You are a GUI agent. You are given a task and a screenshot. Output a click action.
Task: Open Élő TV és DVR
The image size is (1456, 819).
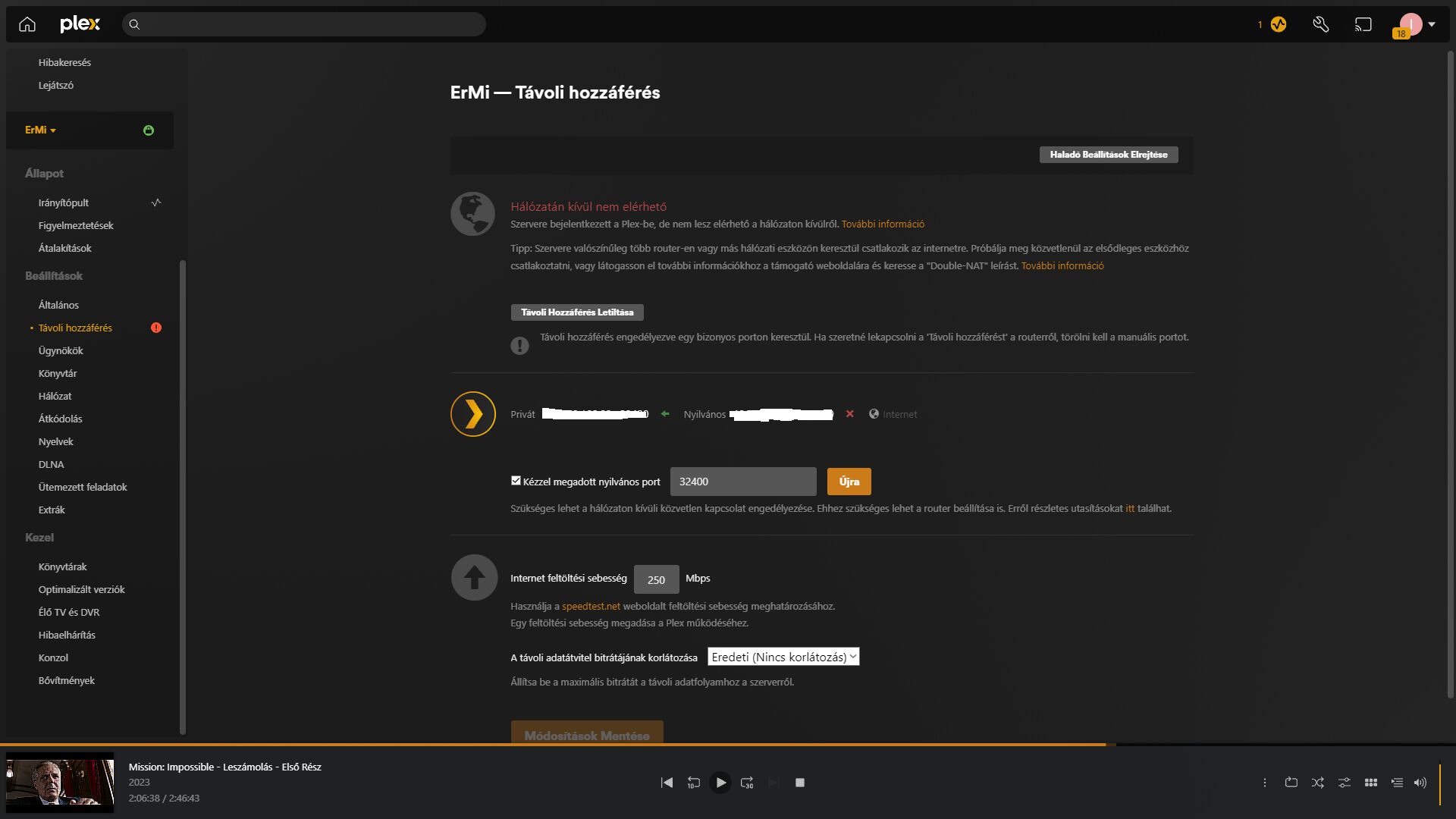coord(69,612)
